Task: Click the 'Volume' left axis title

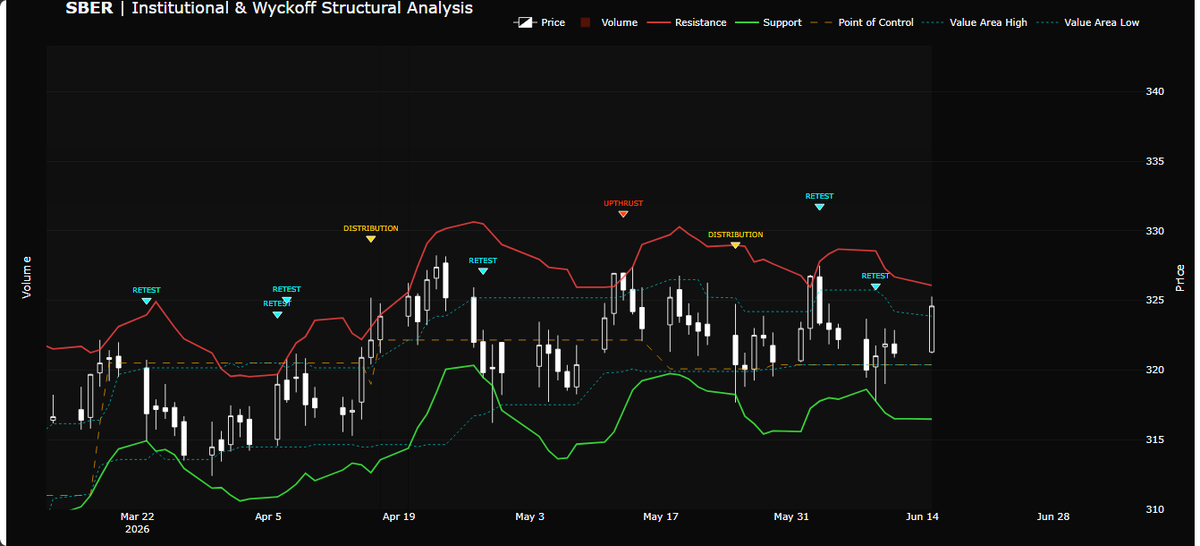Action: click(27, 277)
